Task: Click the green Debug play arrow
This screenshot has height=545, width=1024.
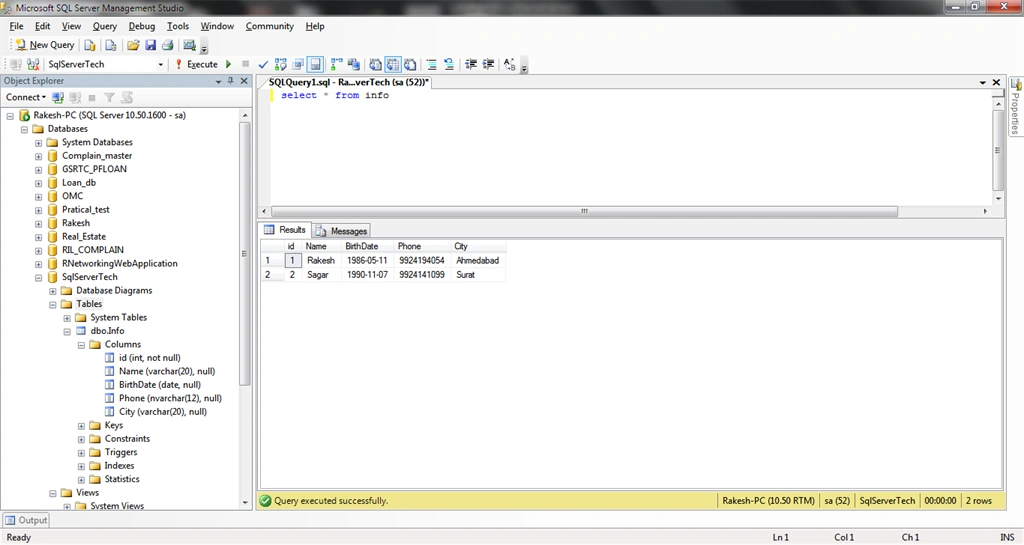Action: (x=229, y=64)
